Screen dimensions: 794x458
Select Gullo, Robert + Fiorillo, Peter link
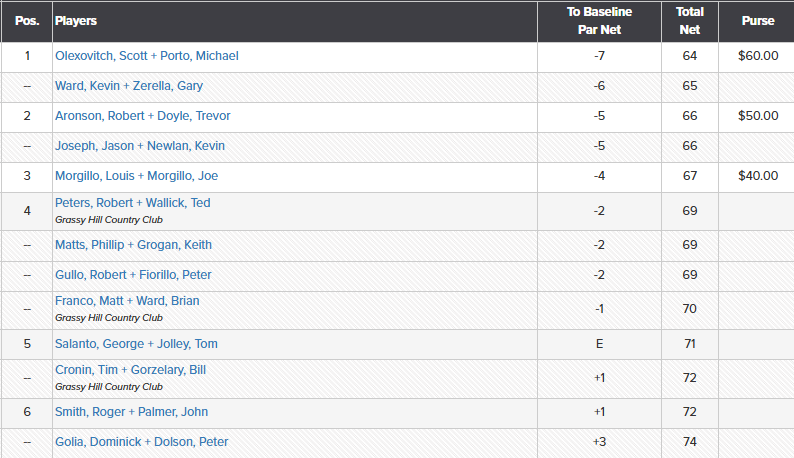[133, 275]
